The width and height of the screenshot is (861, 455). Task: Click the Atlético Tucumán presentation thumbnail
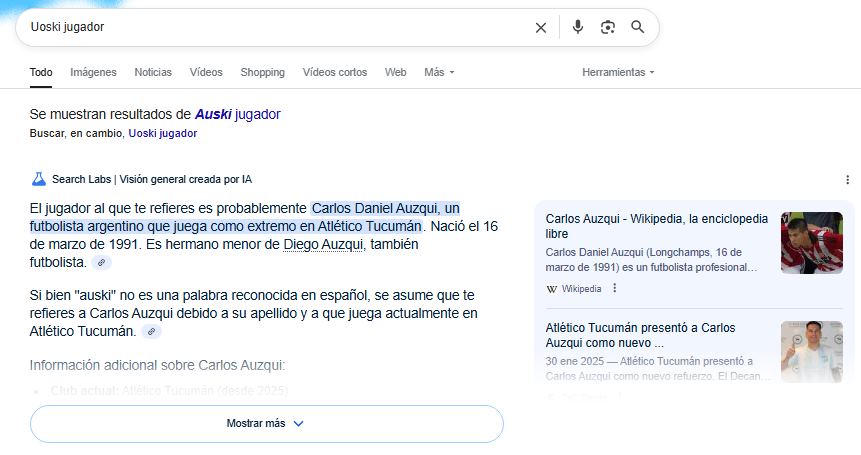(812, 352)
